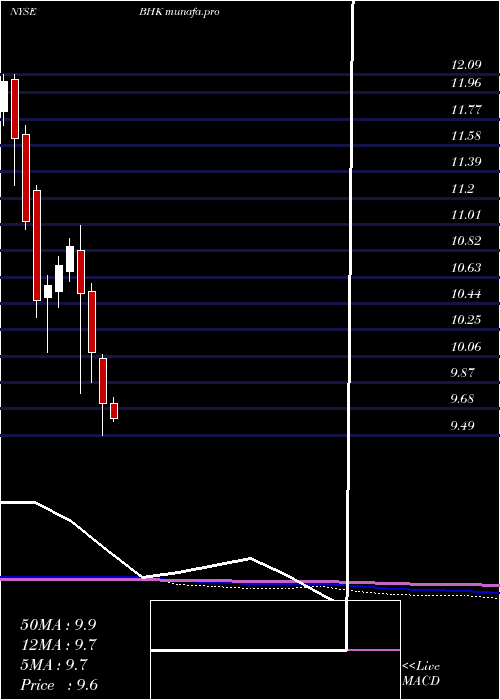This screenshot has height=700, width=500.
Task: Click the <<Live MACD label
Action: click(421, 674)
